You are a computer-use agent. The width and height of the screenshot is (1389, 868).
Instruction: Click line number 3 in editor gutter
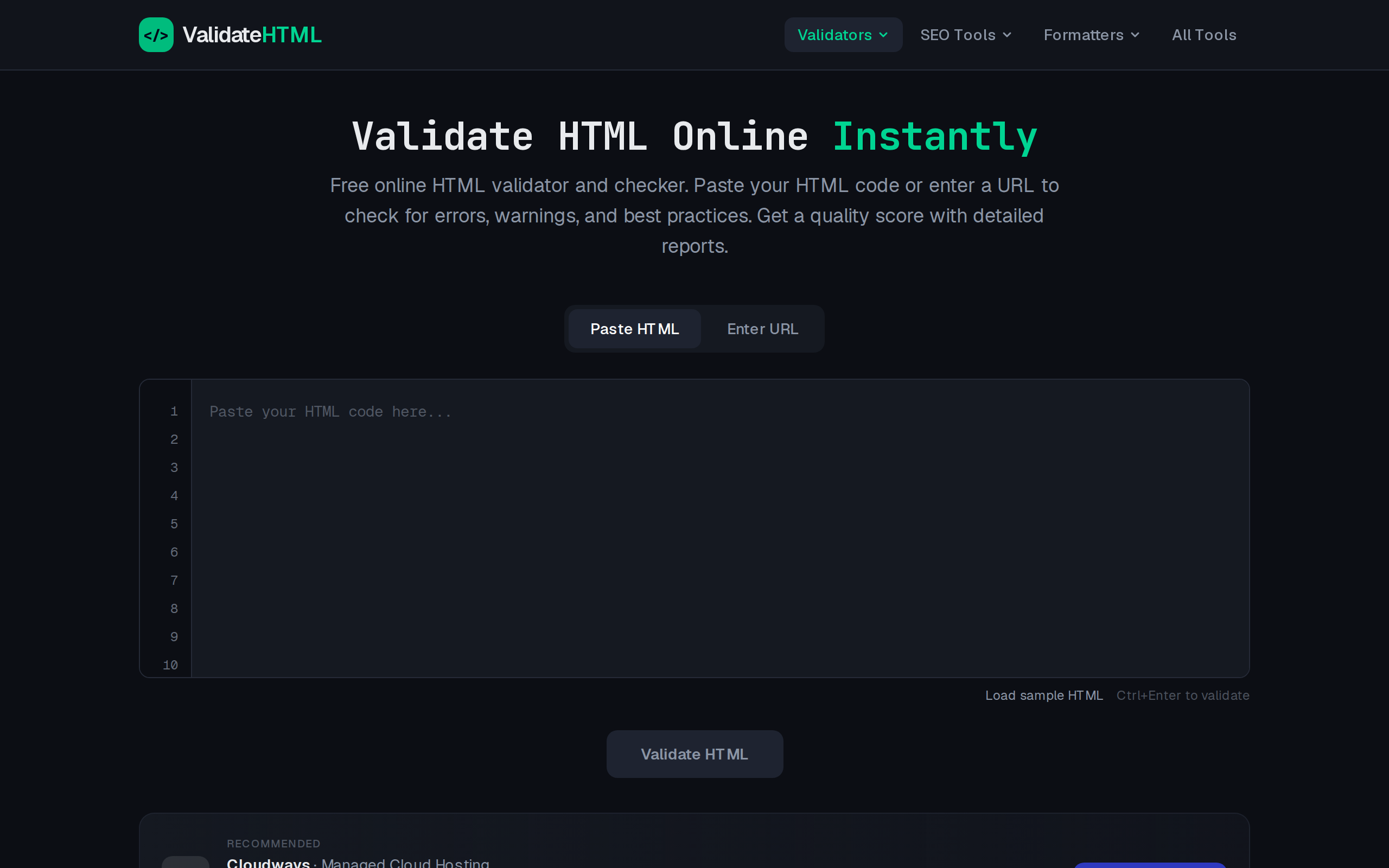coord(174,468)
